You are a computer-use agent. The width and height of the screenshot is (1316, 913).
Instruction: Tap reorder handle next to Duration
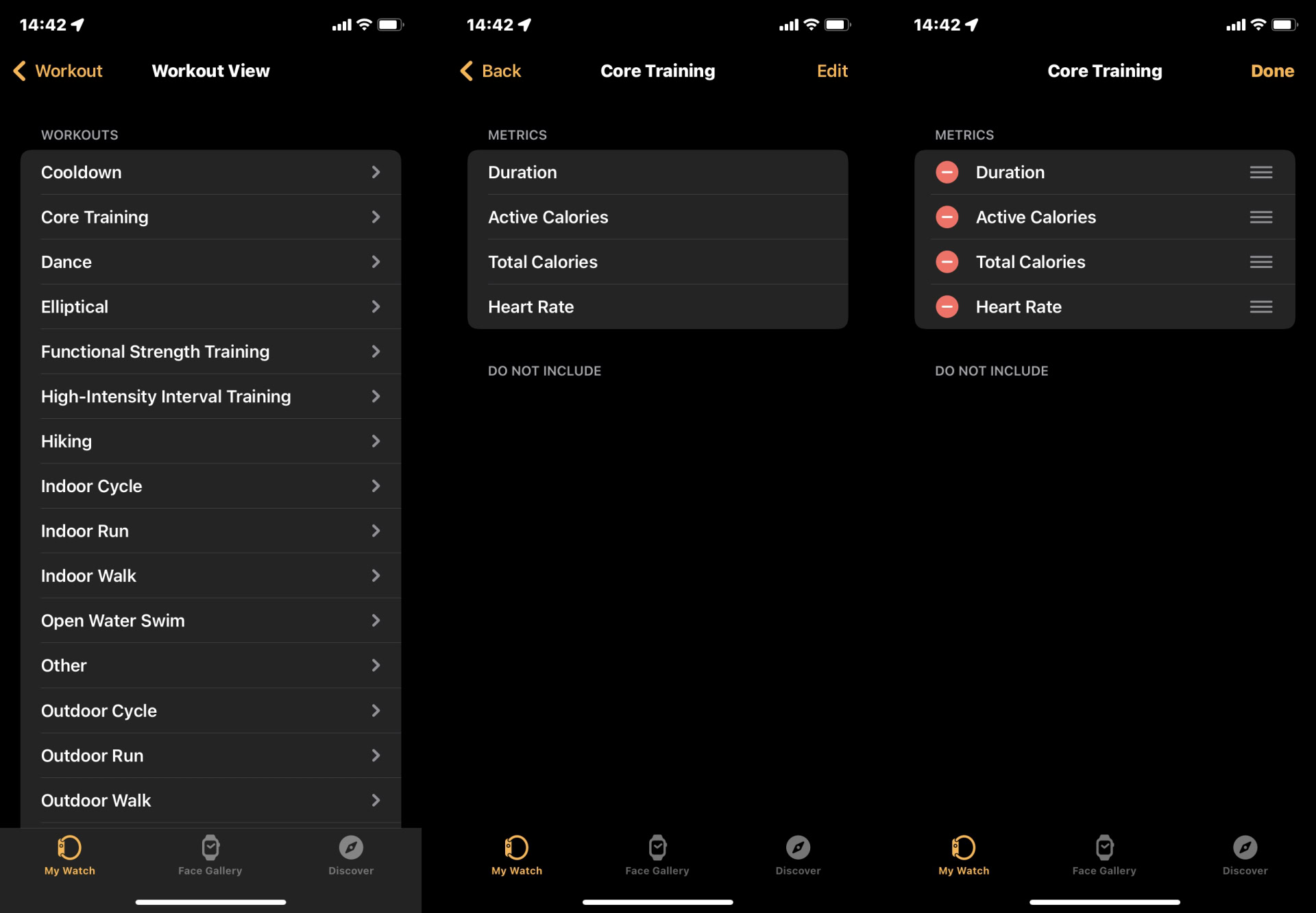pos(1261,172)
